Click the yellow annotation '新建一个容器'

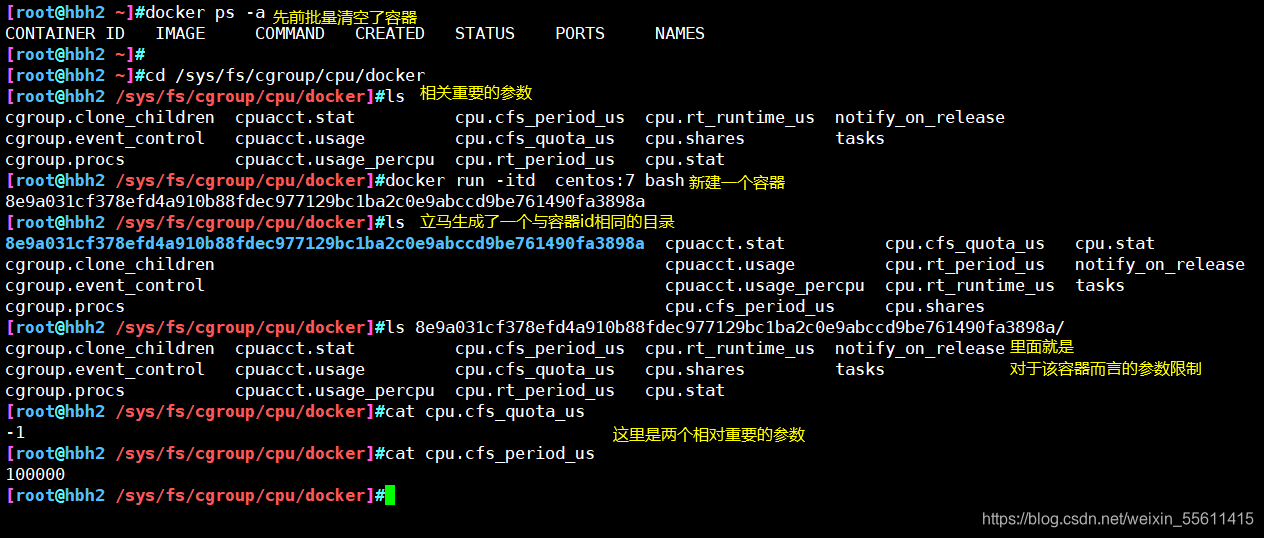737,182
